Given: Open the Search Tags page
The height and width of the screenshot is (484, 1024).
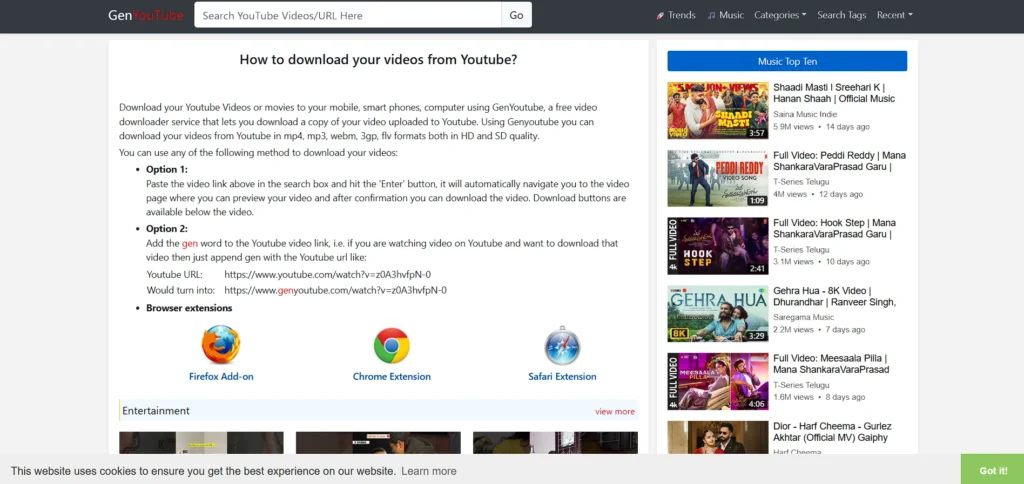Looking at the screenshot, I should coord(842,15).
